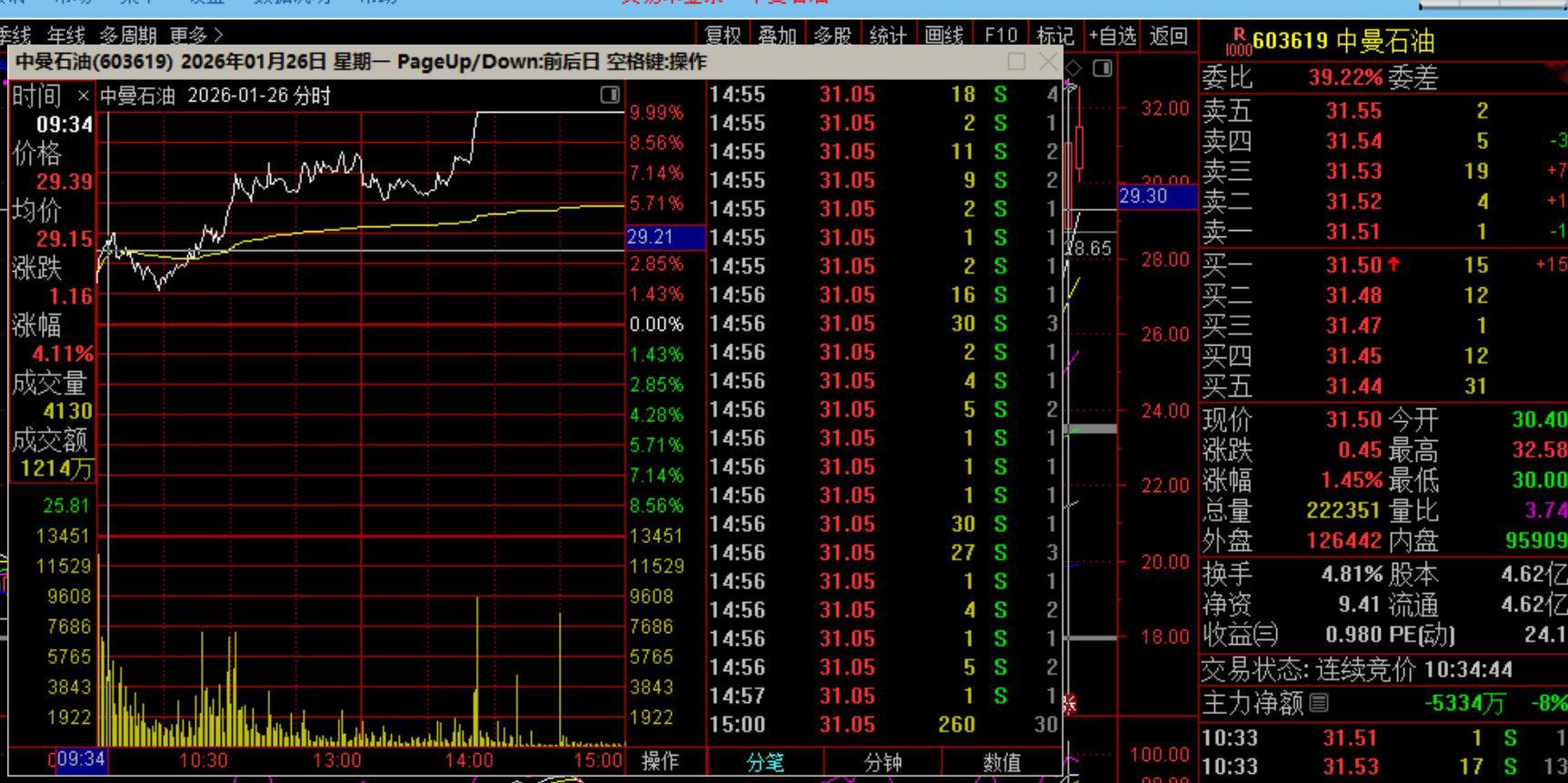Click the blue 29.21 price marker
The image size is (1568, 783).
[x=665, y=237]
